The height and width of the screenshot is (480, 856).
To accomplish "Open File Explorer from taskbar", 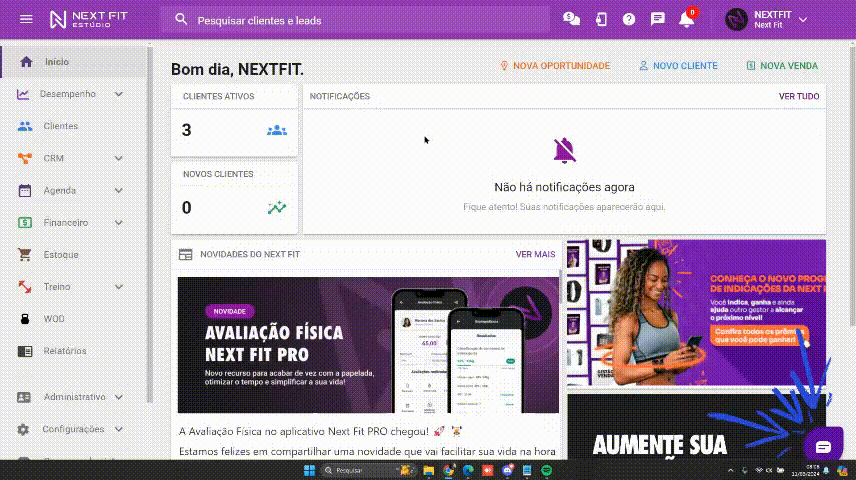I will 429,470.
